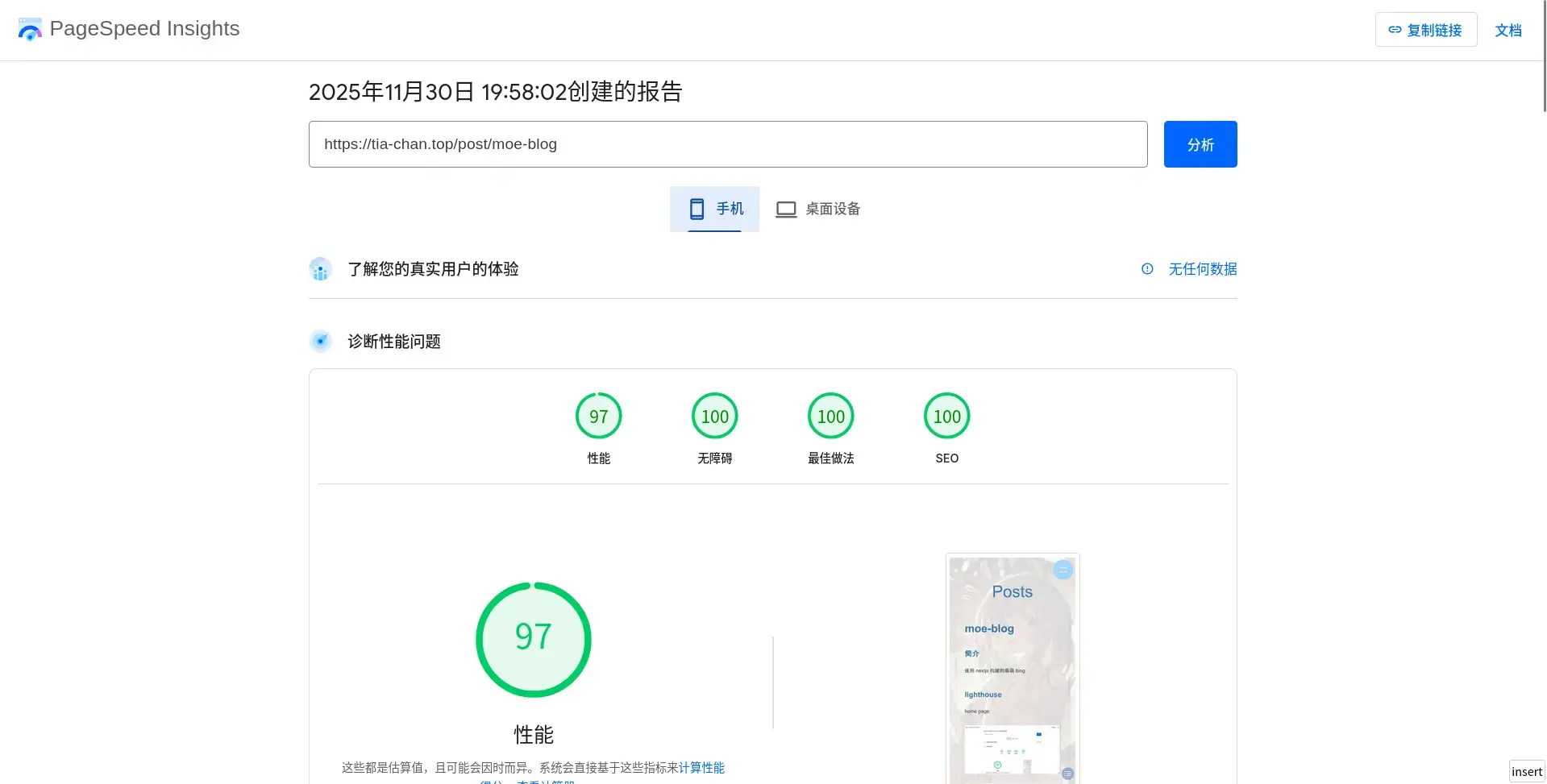Click the PageSpeed Insights logo icon
Image resolution: width=1547 pixels, height=784 pixels.
coord(30,30)
